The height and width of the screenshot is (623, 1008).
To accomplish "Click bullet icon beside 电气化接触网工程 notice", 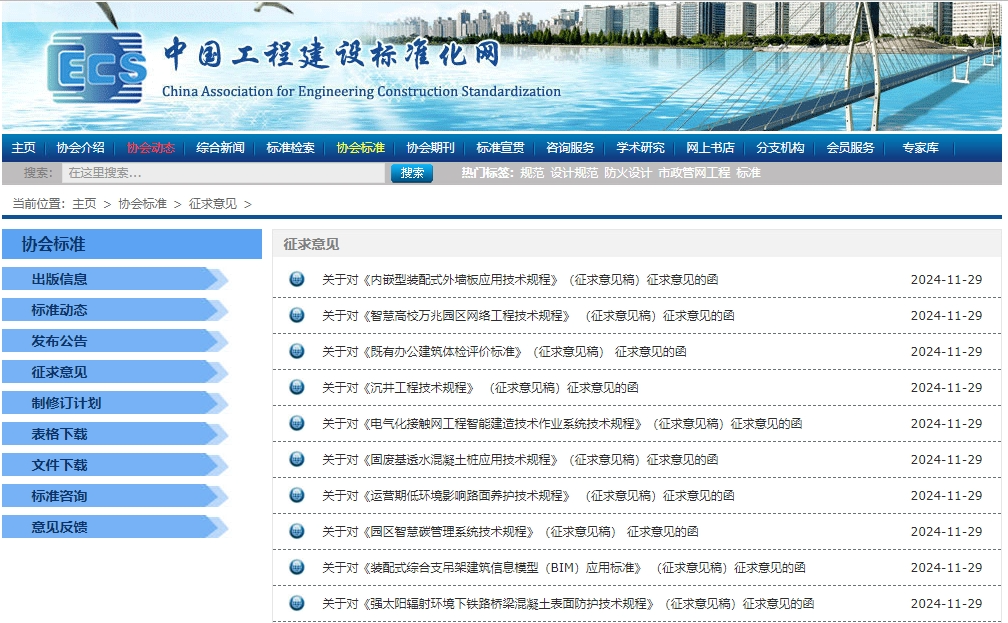I will click(x=297, y=423).
